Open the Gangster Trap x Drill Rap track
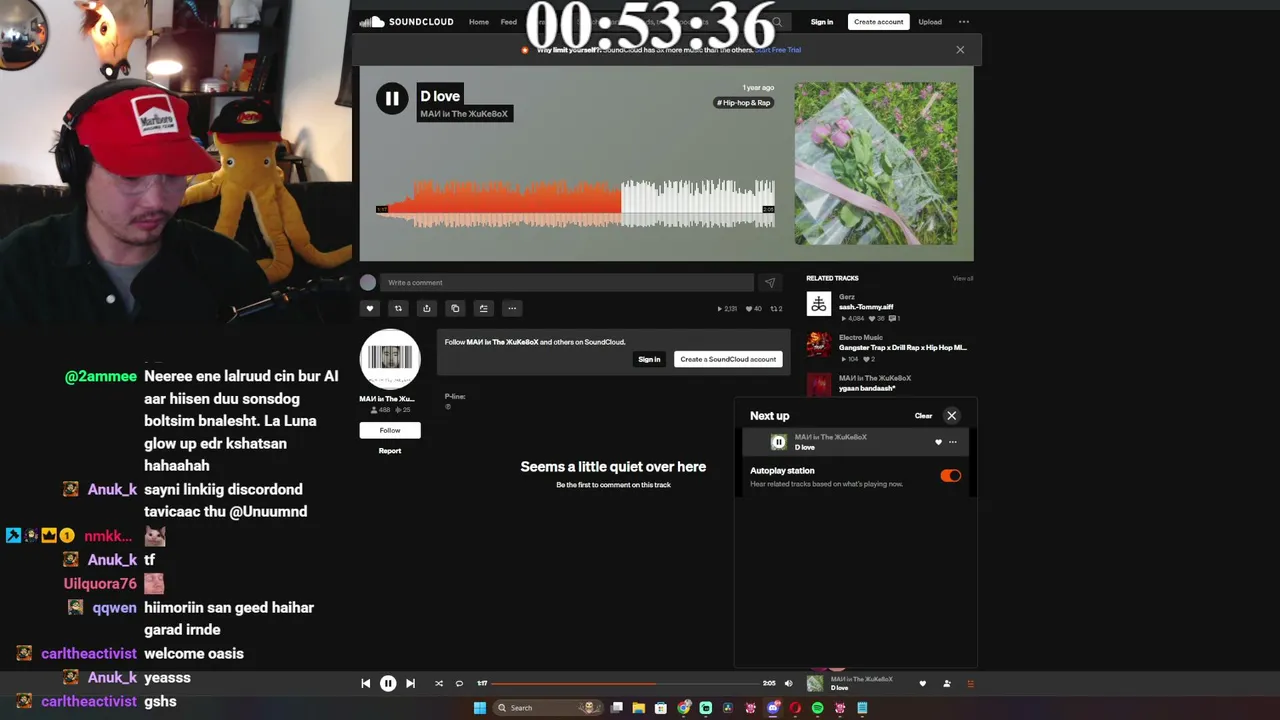Screen dimensions: 1280x720 coord(903,348)
